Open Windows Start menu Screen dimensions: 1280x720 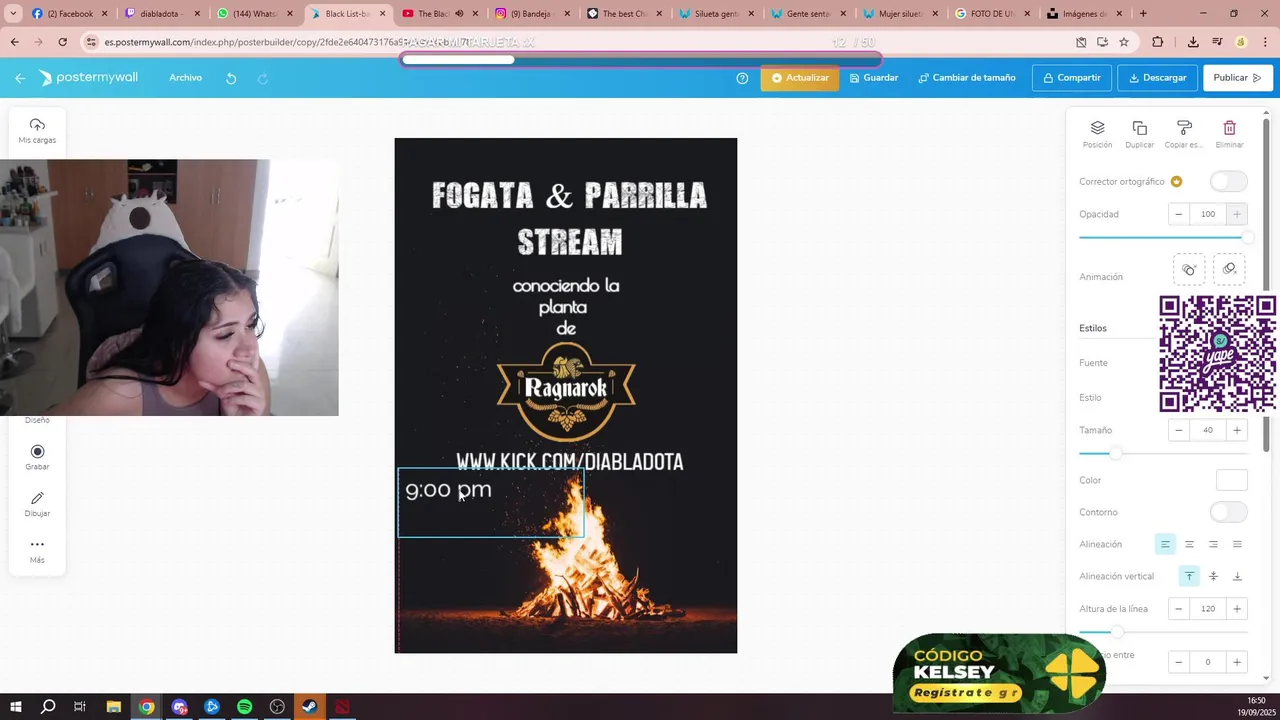point(16,707)
